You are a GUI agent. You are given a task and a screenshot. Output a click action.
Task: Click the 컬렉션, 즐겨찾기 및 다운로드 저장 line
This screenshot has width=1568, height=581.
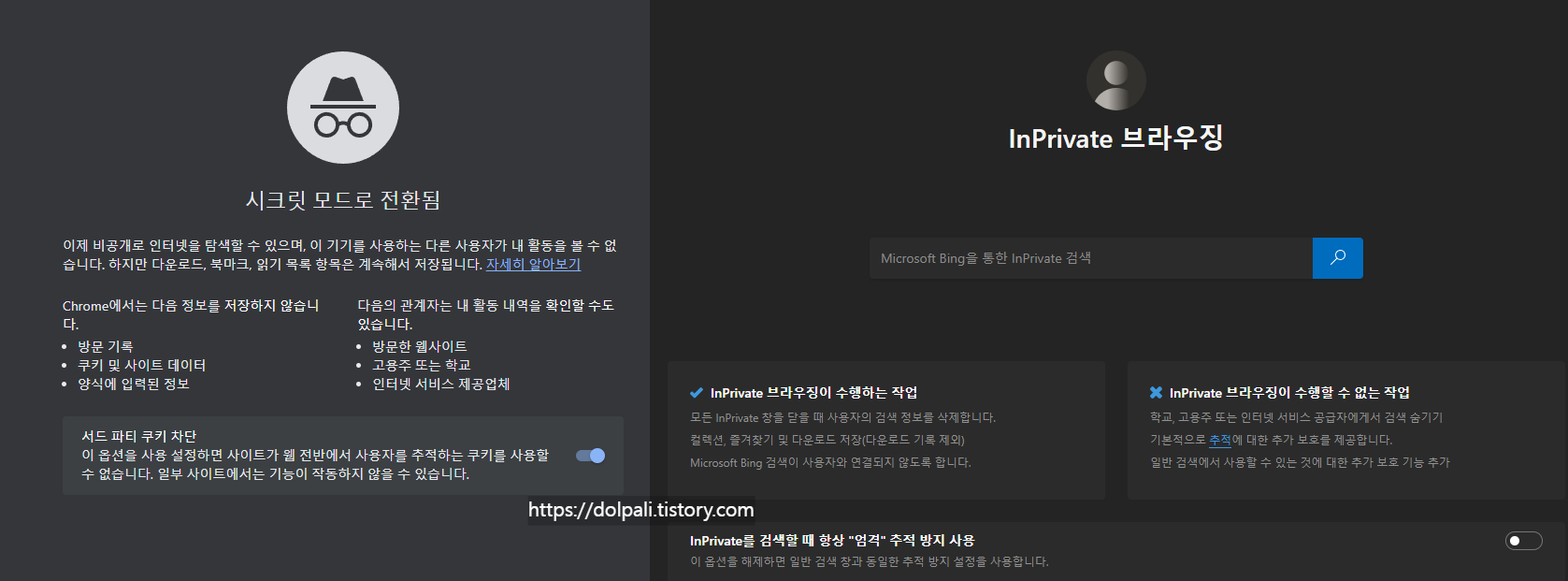click(x=827, y=440)
